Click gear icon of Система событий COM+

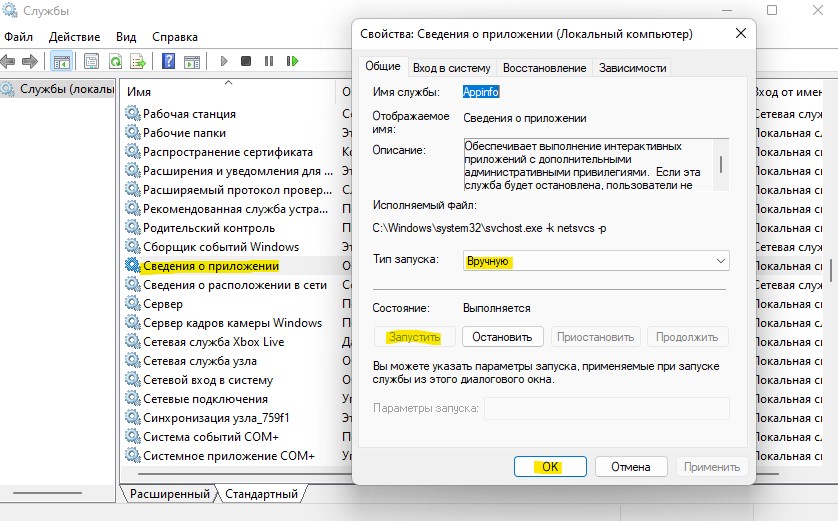pos(133,436)
